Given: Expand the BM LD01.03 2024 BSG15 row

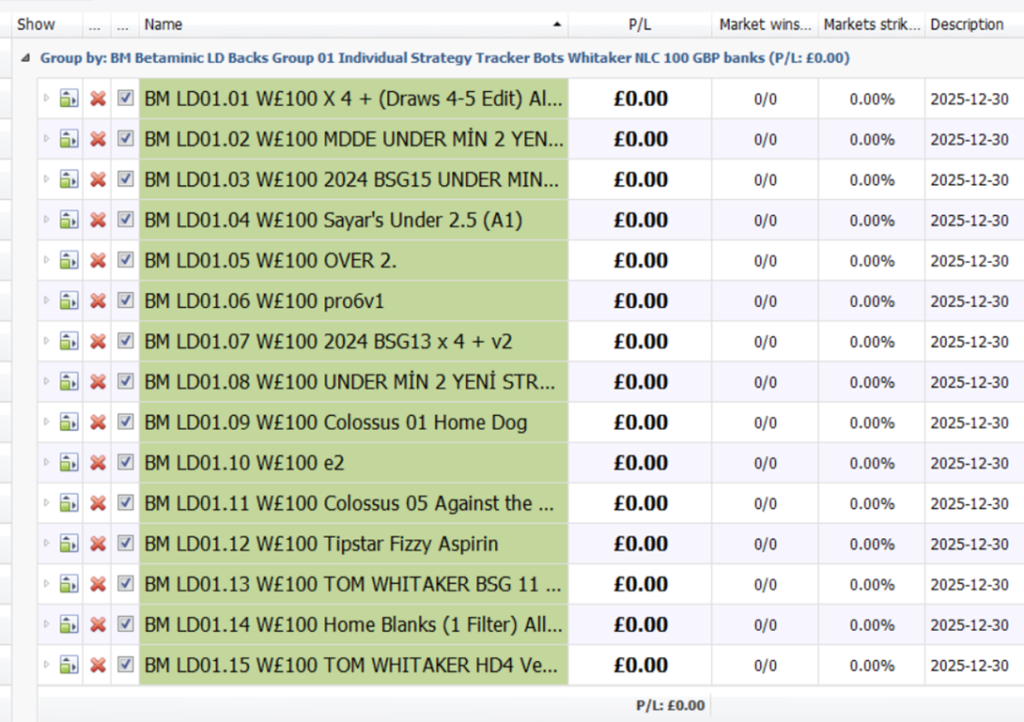Looking at the screenshot, I should (46, 180).
